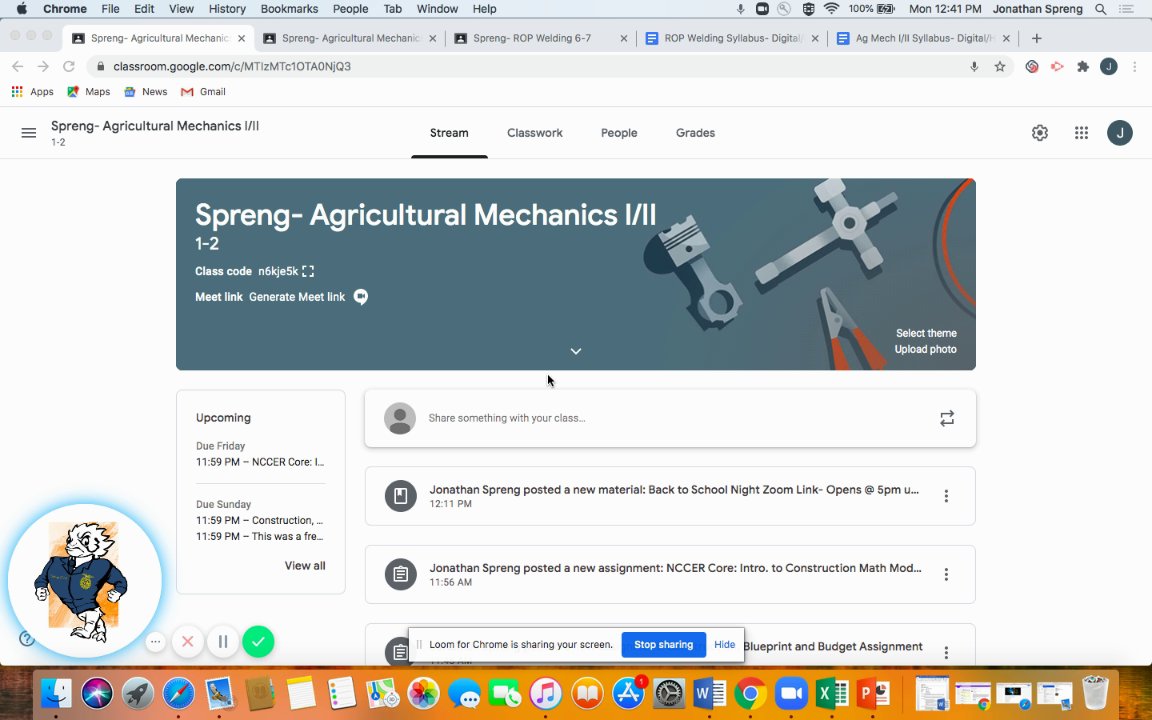Open the Chrome extensions puzzle icon
1152x720 pixels.
(x=1083, y=66)
